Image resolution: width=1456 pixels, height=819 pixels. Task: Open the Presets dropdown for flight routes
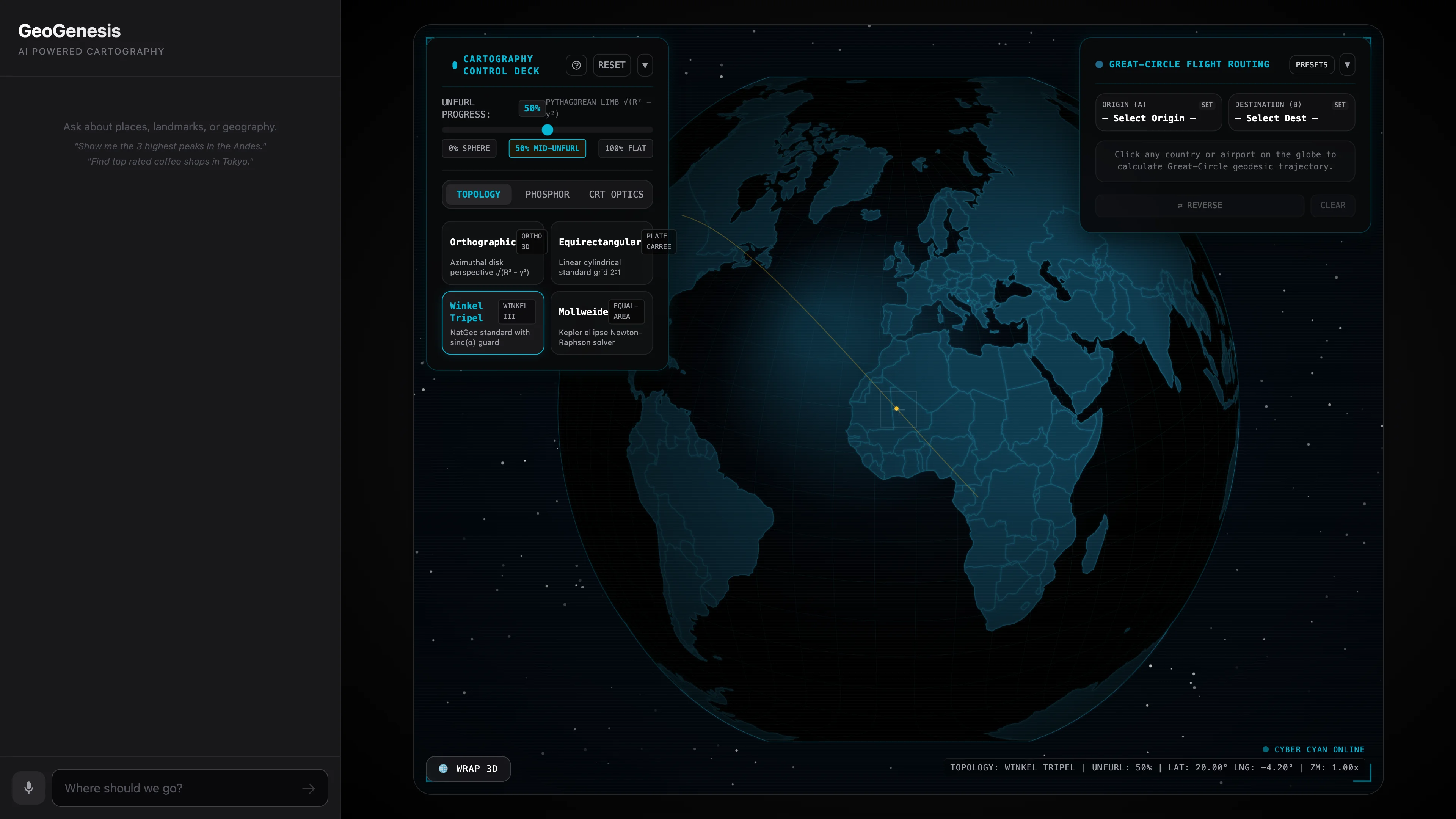1311,64
